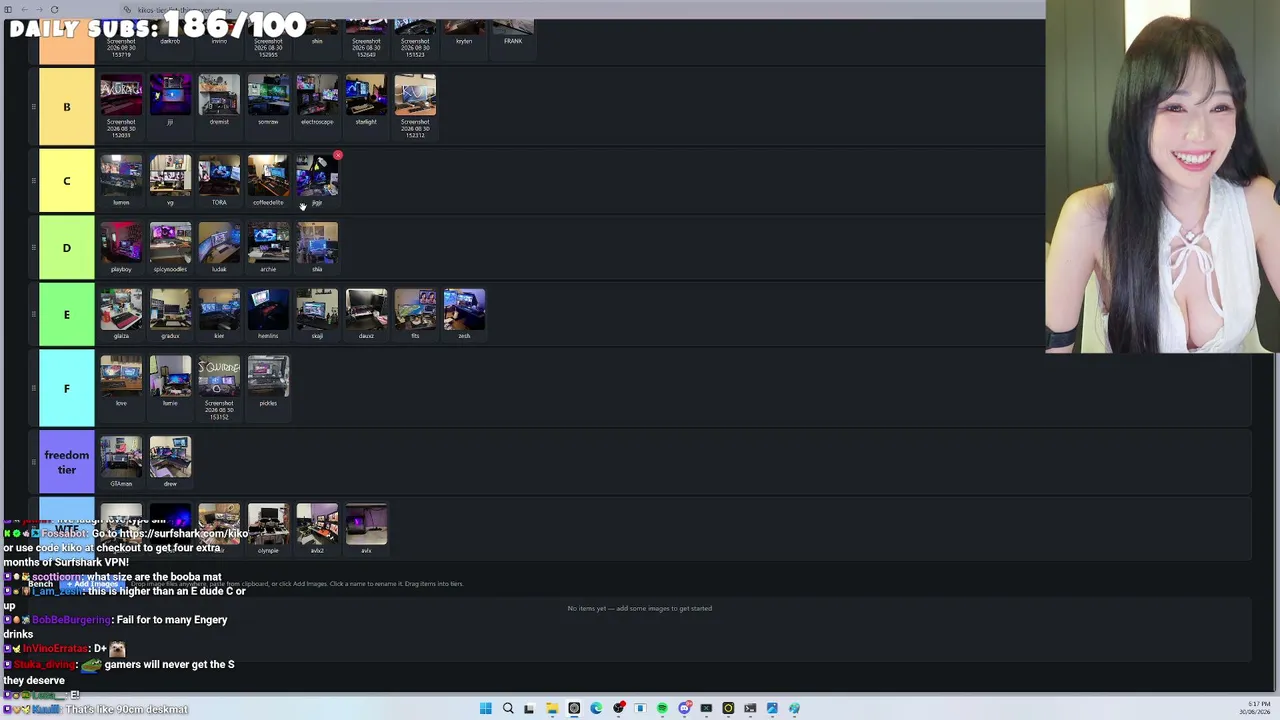Select the F tier label
The image size is (1280, 720).
pyautogui.click(x=67, y=389)
